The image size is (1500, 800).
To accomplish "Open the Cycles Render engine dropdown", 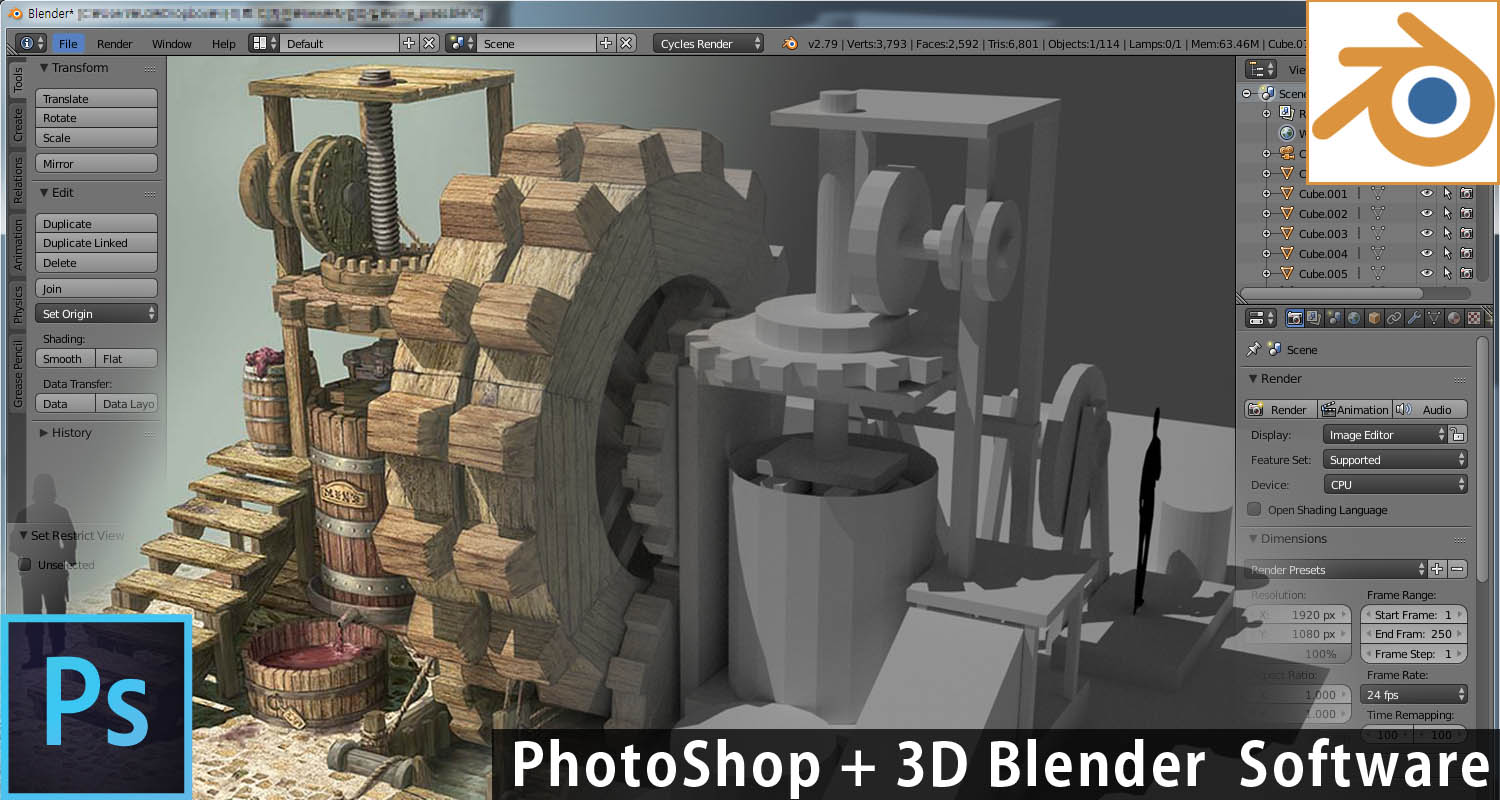I will point(708,44).
